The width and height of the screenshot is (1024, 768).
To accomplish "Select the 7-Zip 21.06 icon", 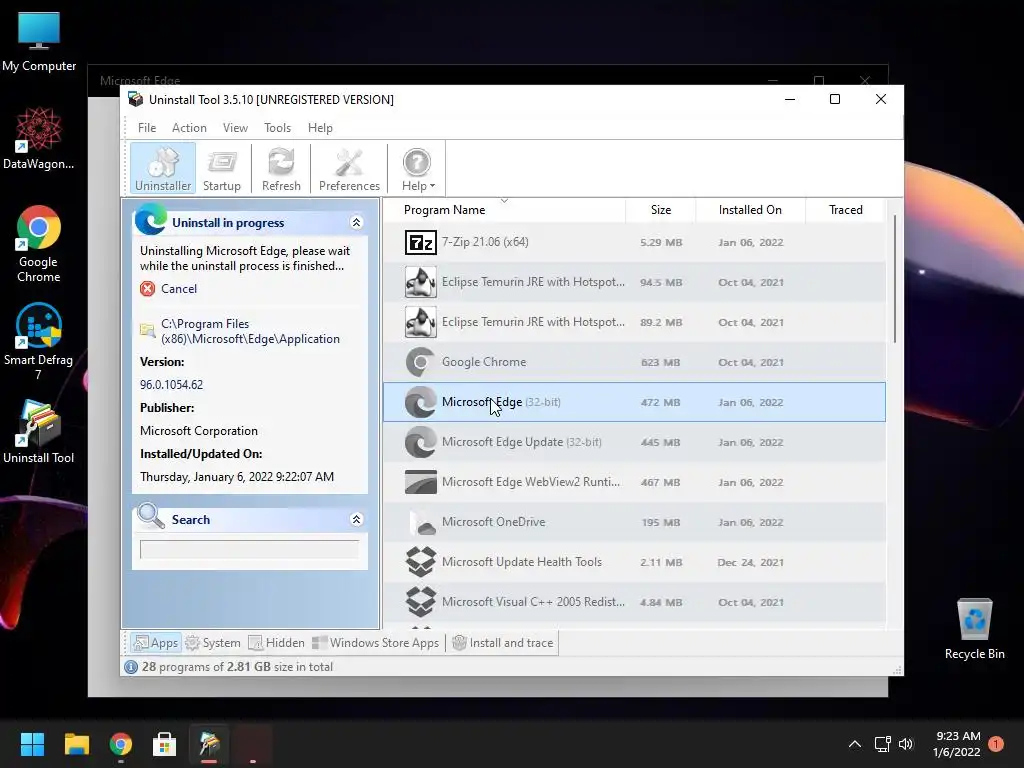I will tap(421, 242).
